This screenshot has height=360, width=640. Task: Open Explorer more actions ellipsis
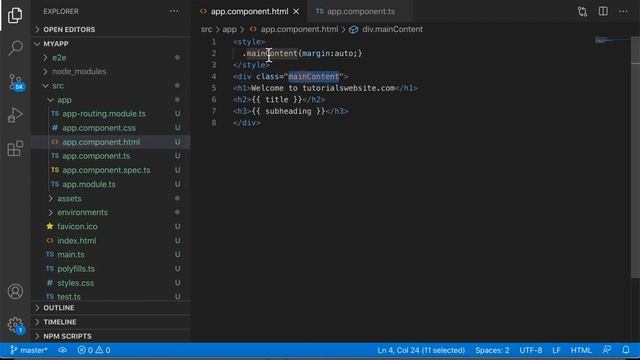[174, 11]
